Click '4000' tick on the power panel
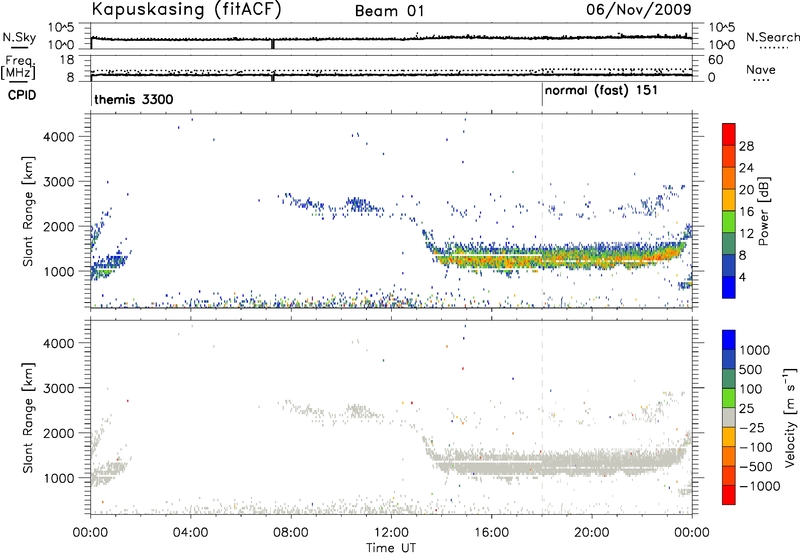 (x=58, y=137)
